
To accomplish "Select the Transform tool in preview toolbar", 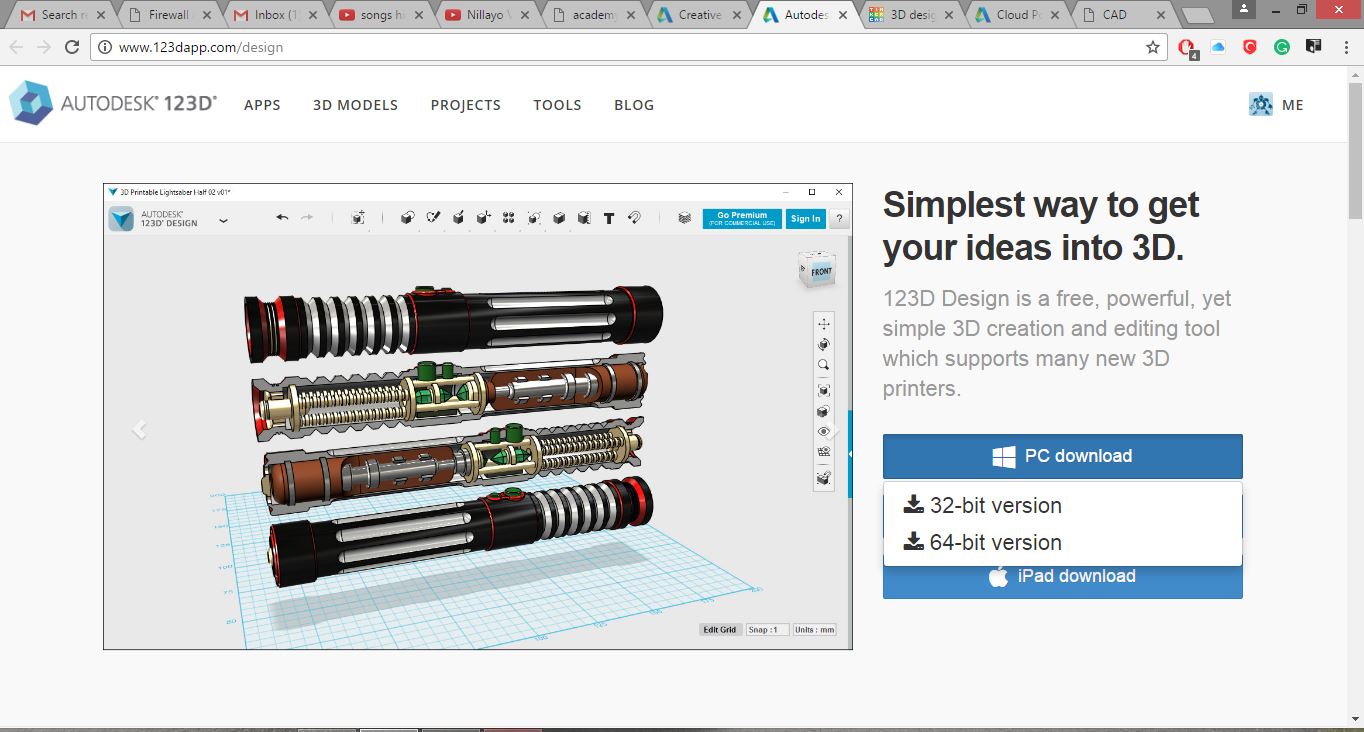I will point(358,218).
